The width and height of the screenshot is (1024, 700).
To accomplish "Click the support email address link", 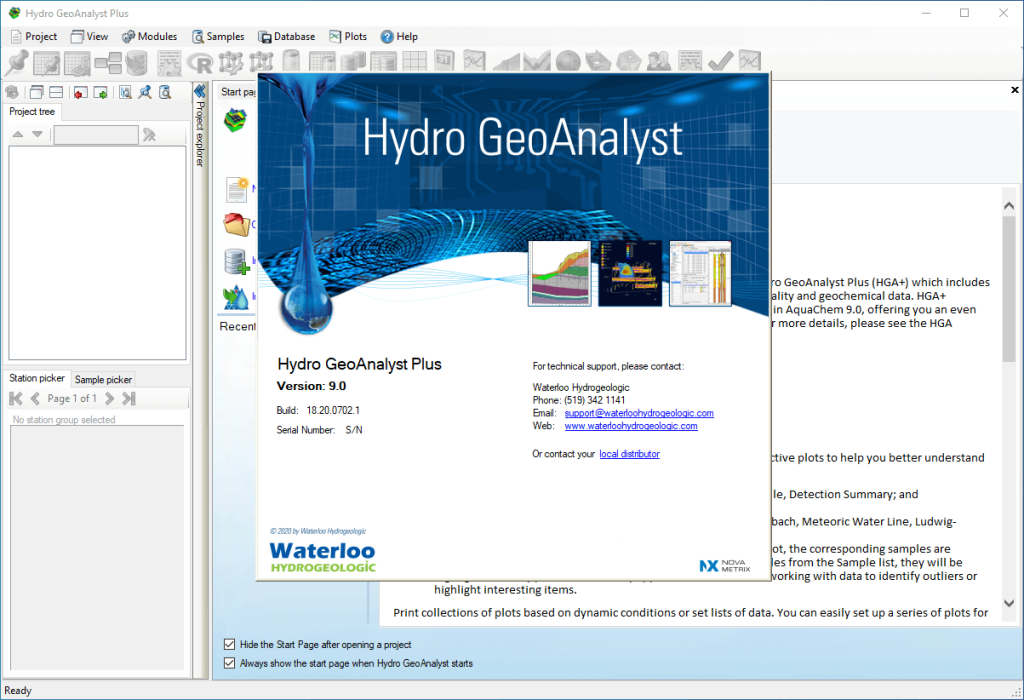I will 639,413.
